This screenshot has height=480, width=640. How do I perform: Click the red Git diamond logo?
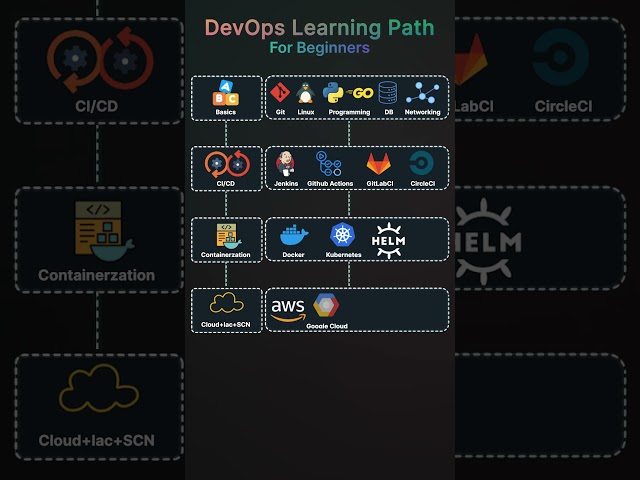[280, 92]
